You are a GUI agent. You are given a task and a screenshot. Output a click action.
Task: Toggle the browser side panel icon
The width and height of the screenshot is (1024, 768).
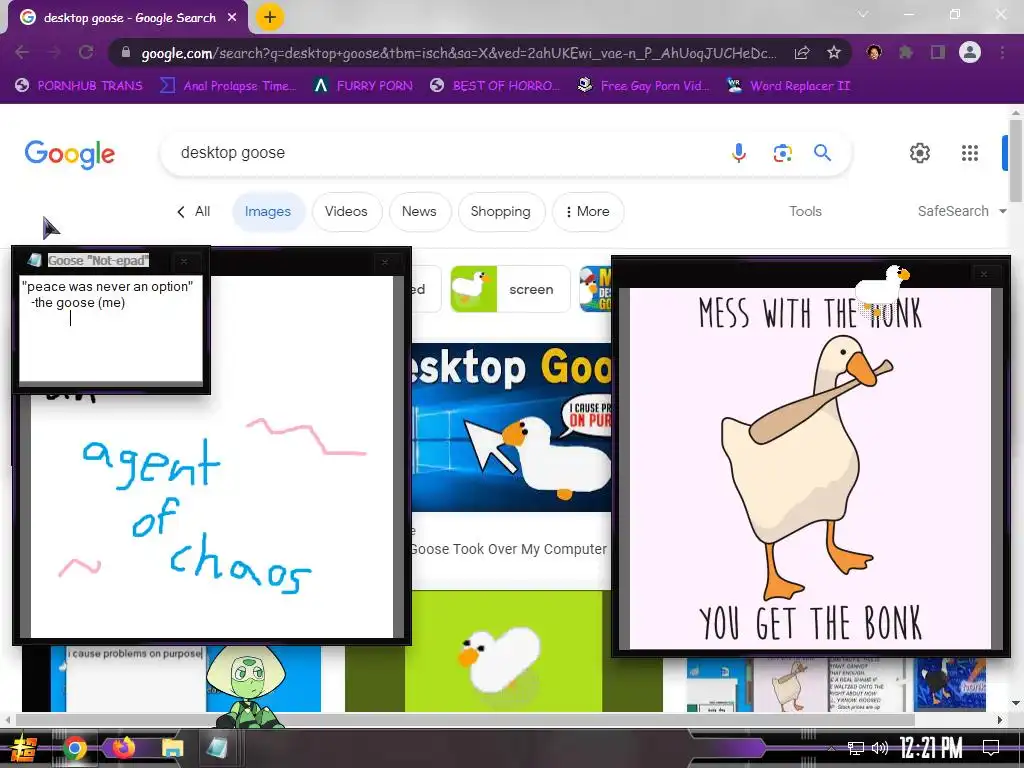[x=938, y=52]
